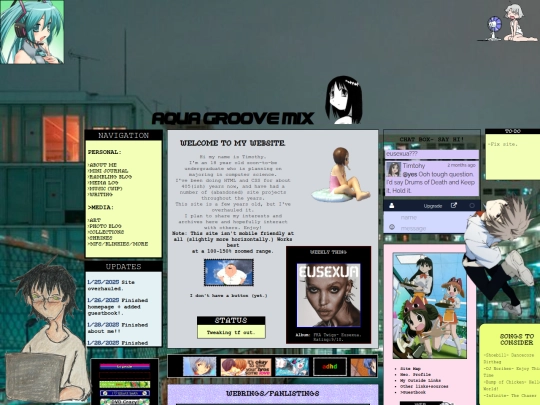The height and width of the screenshot is (405, 540).
Task: Open the >Guestbook link
Action: click(413, 392)
